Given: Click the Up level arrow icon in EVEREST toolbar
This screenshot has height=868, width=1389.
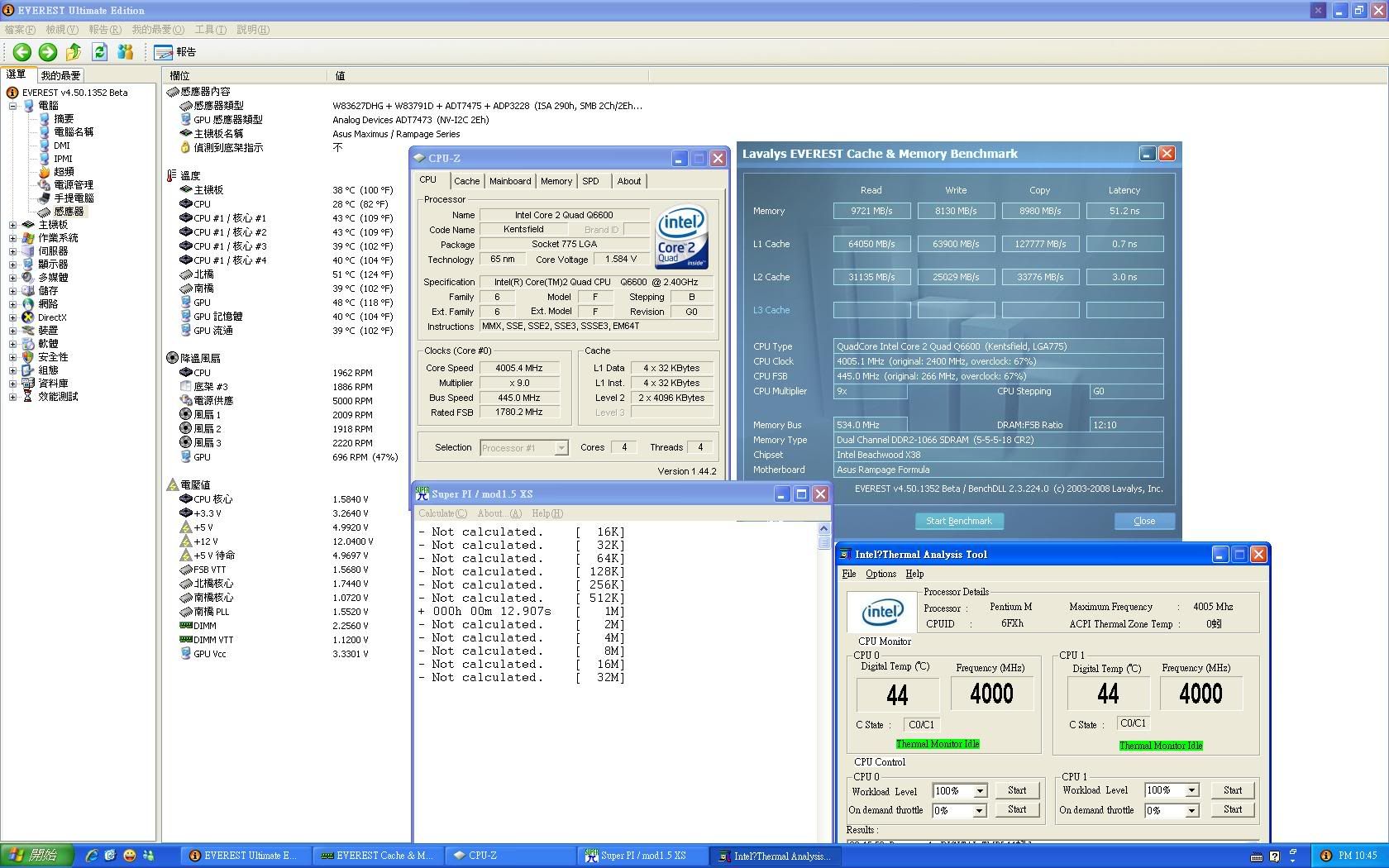Looking at the screenshot, I should coord(74,52).
